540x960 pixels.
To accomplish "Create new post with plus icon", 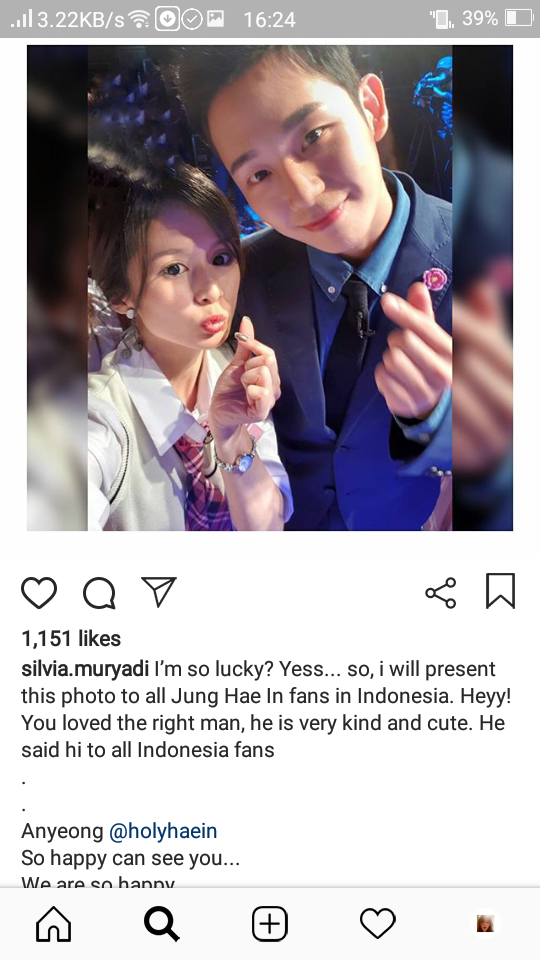I will tap(269, 923).
